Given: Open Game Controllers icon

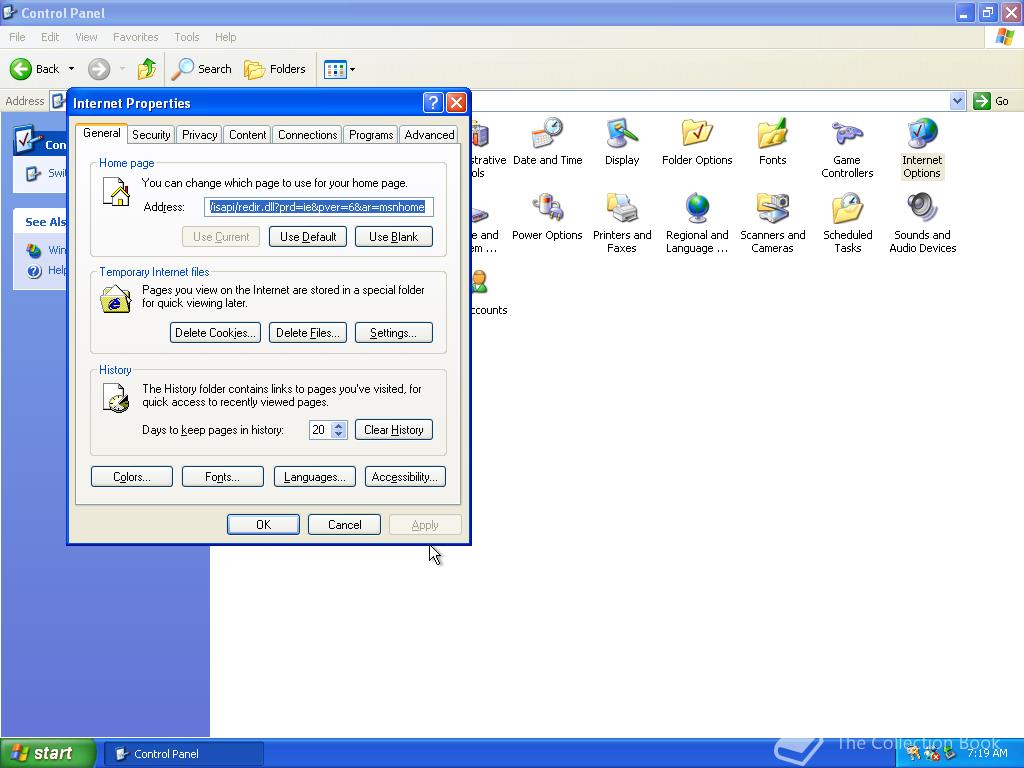Looking at the screenshot, I should 847,148.
